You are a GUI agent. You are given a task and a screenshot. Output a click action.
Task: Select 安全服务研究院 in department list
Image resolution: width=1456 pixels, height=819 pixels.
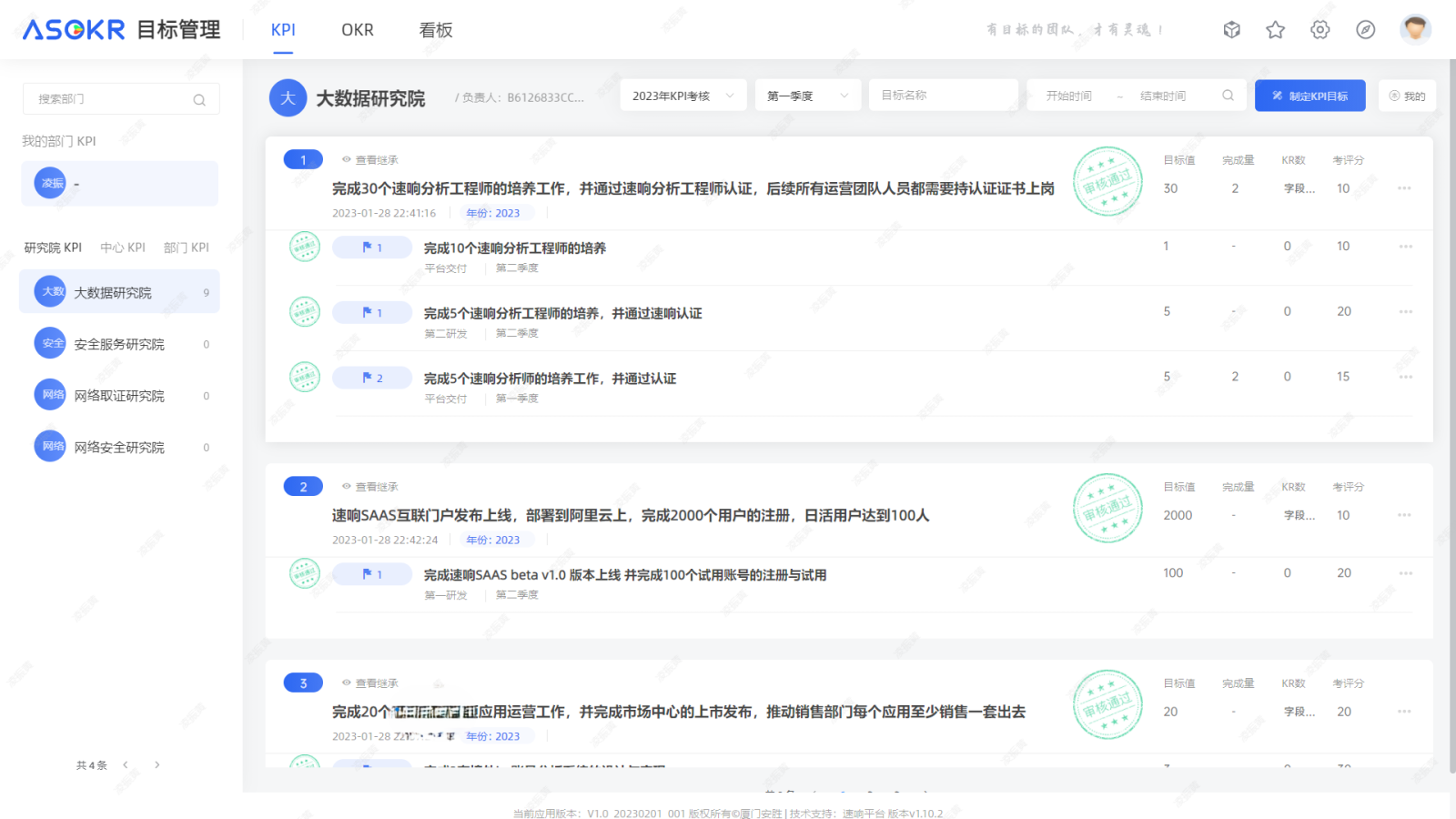(119, 344)
